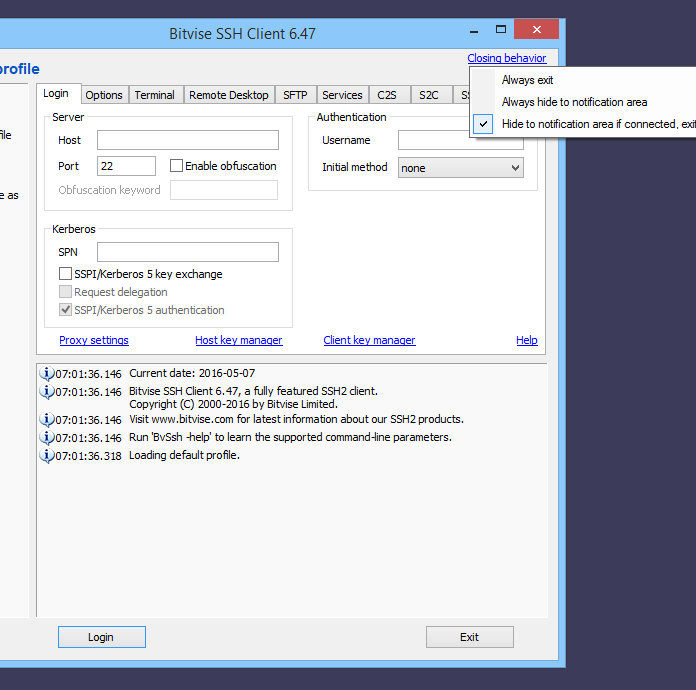Screen dimensions: 696x690
Task: Select the Remote Desktop tab
Action: (229, 95)
